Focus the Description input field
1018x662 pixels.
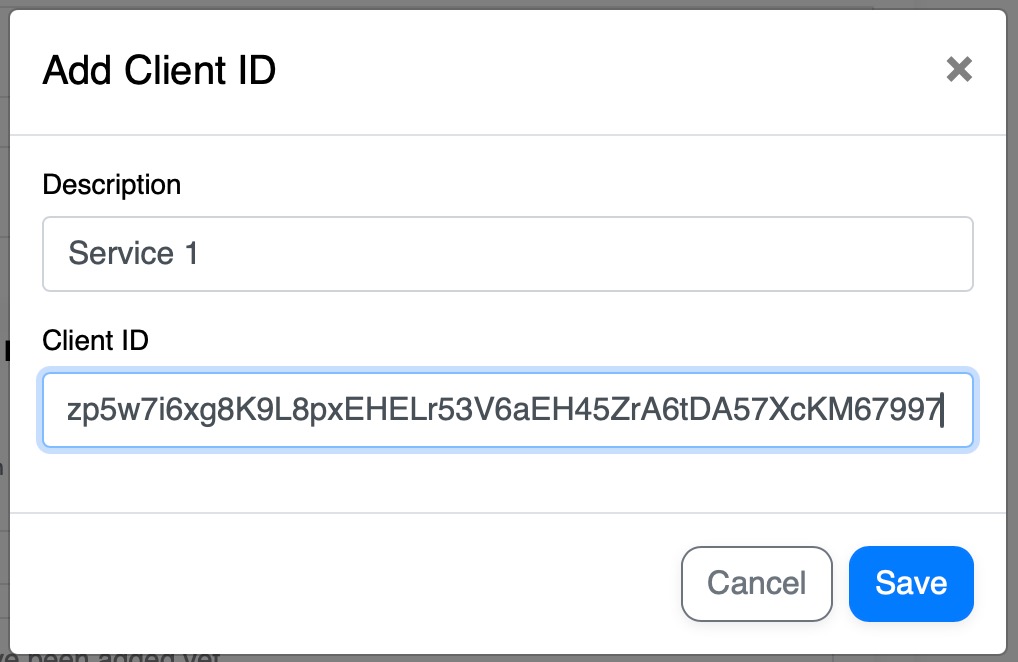(507, 254)
